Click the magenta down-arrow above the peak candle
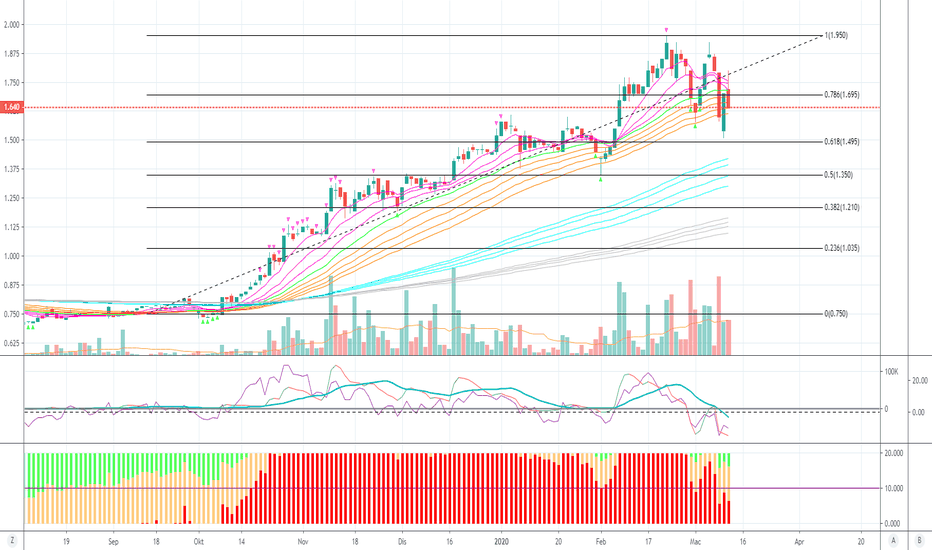The image size is (932, 550). pyautogui.click(x=666, y=30)
